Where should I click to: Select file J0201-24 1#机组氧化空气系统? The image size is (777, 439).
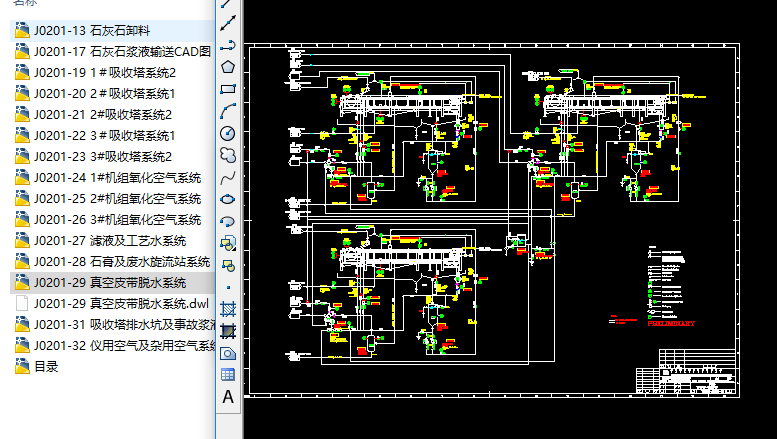116,177
